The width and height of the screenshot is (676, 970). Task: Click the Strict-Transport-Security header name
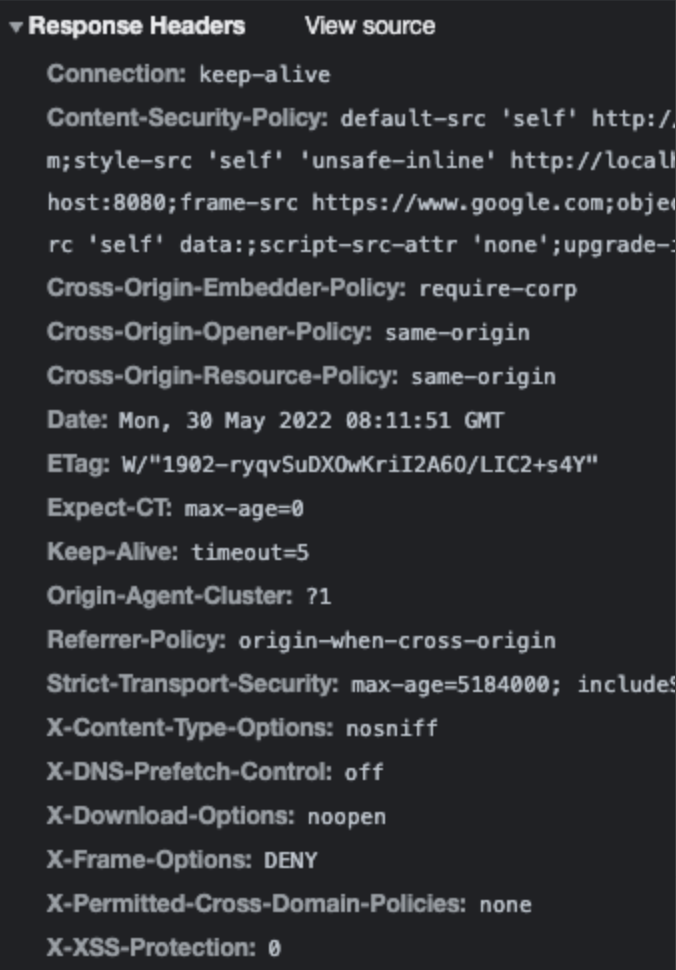pyautogui.click(x=193, y=684)
